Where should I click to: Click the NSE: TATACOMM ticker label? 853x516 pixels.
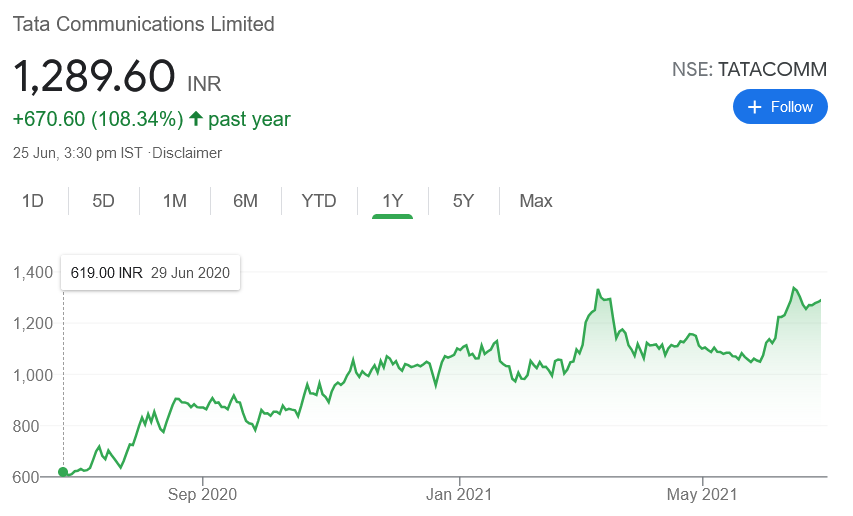750,69
